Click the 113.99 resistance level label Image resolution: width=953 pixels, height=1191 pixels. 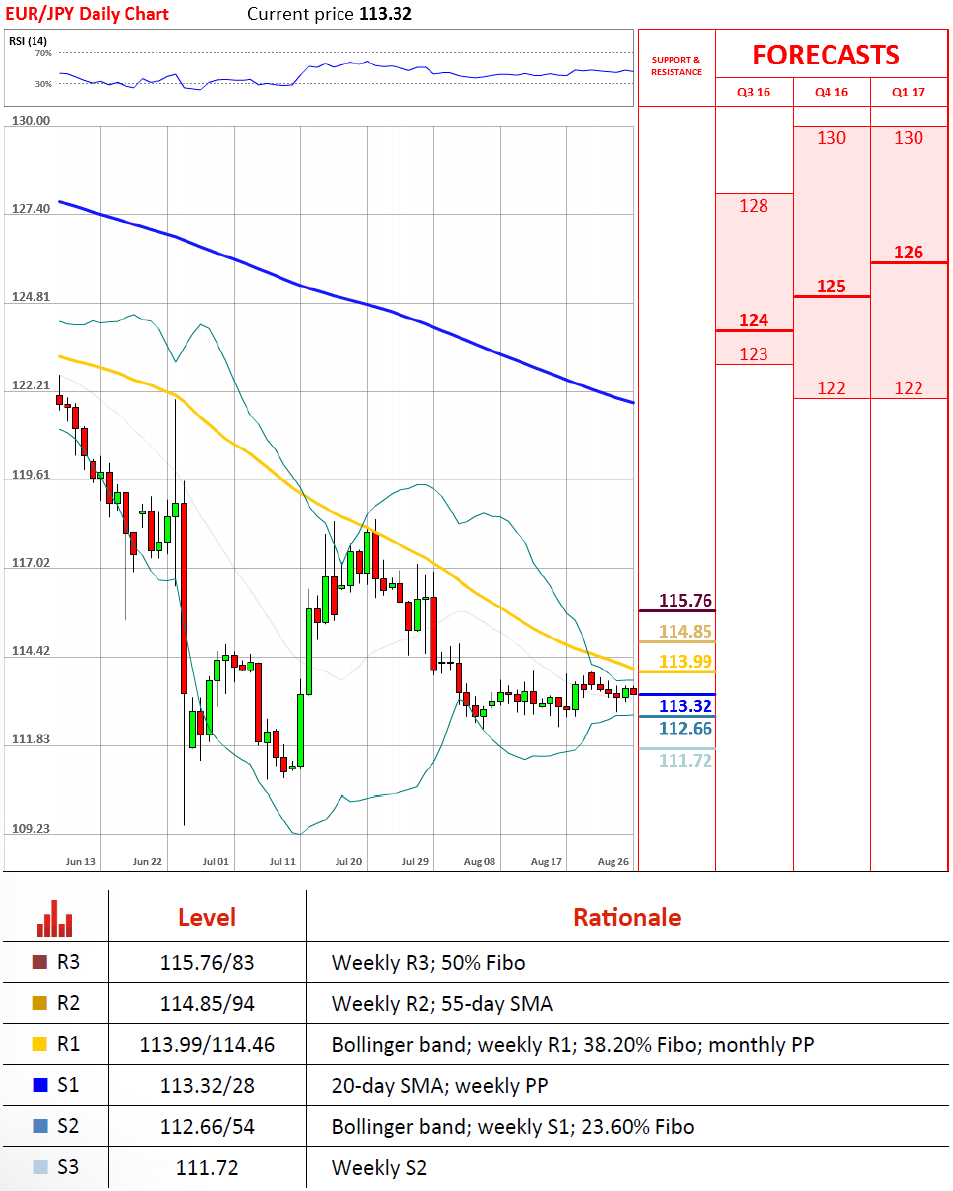click(685, 662)
